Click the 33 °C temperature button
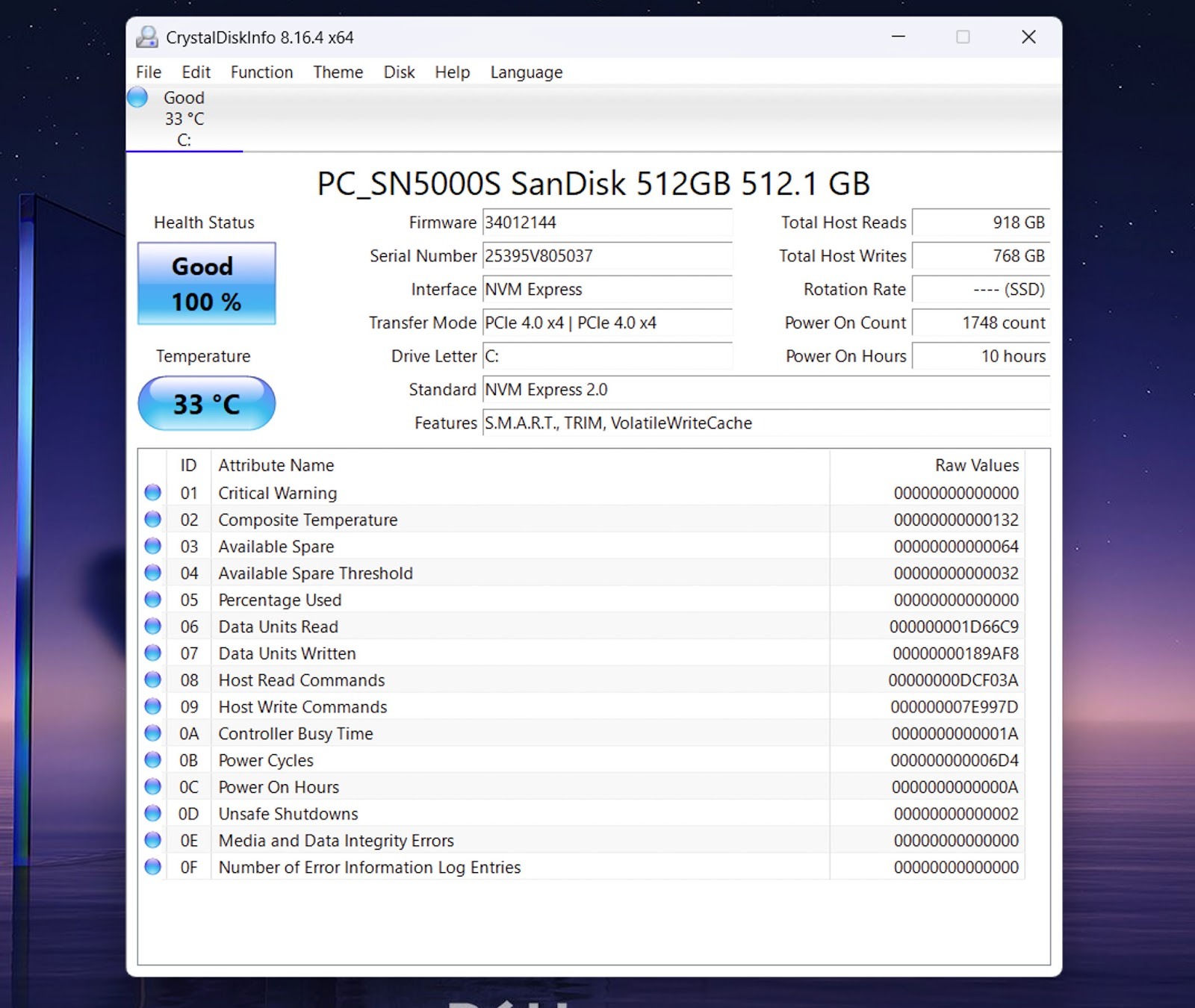 coord(207,404)
